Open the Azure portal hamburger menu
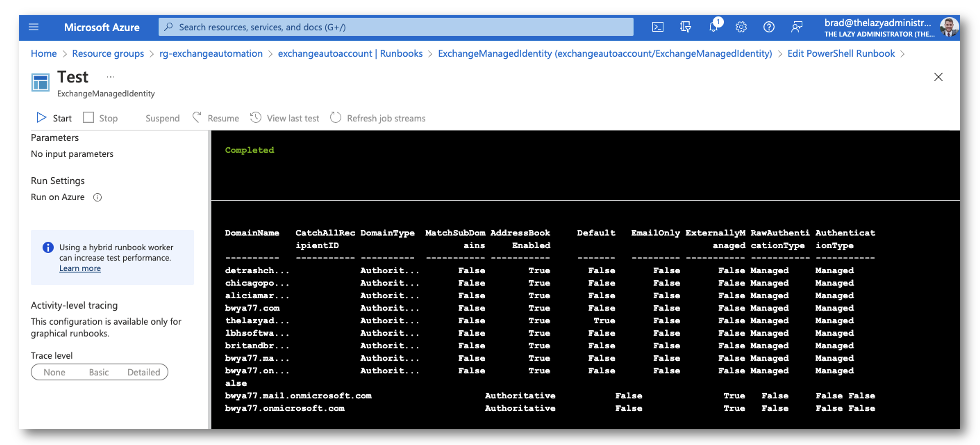This screenshot has height=445, width=980. (x=34, y=27)
